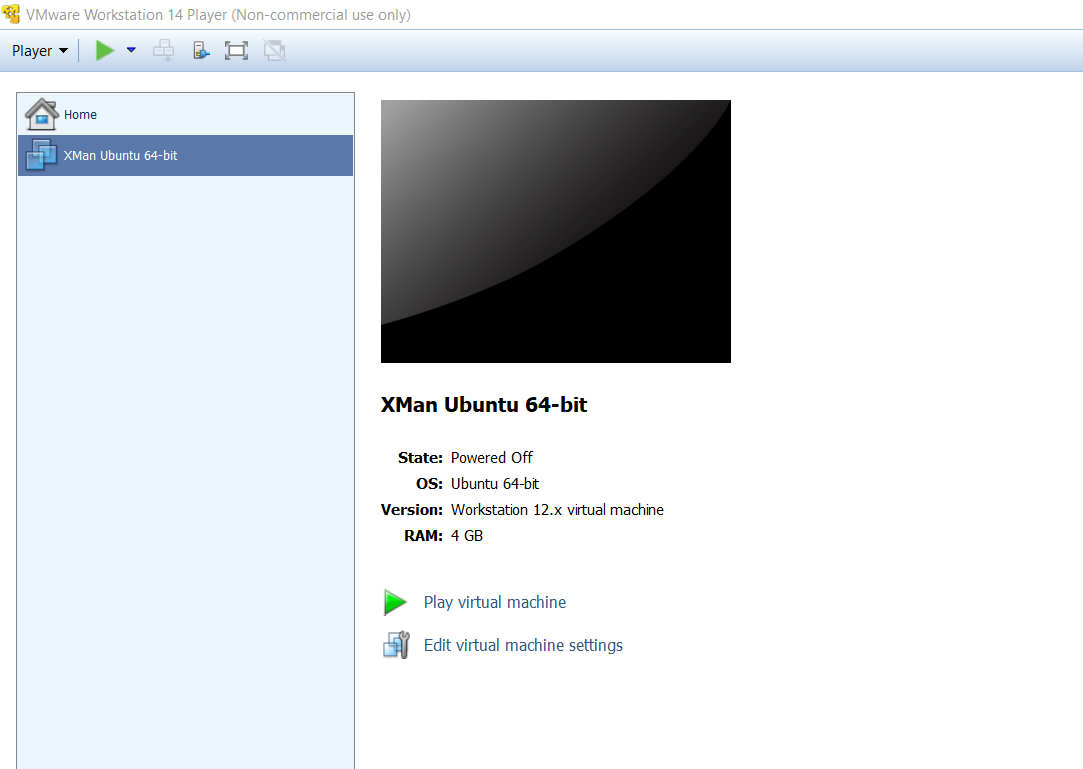1083x769 pixels.
Task: Click Play virtual machine link
Action: (495, 602)
